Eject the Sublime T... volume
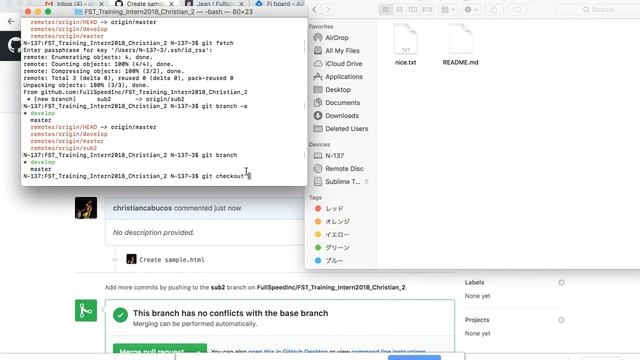 367,182
